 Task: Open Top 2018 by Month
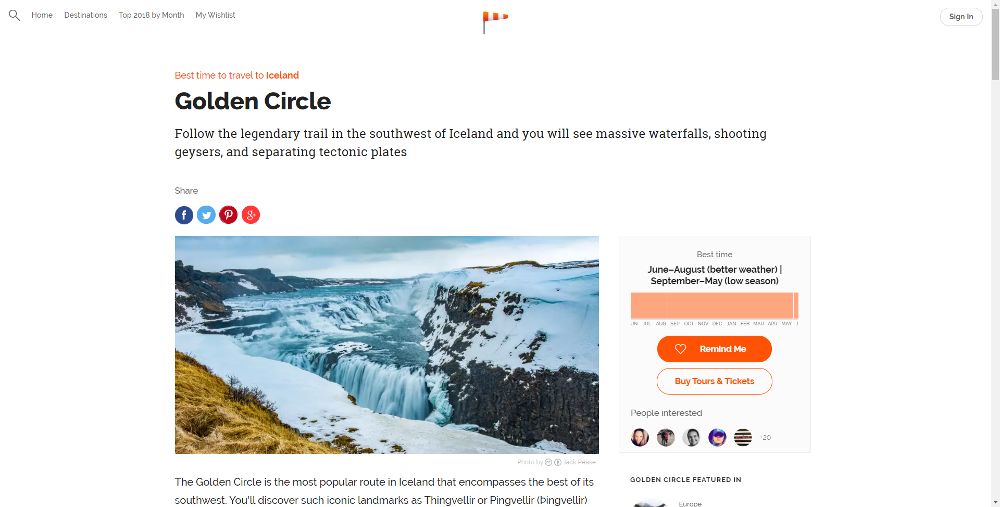(151, 15)
